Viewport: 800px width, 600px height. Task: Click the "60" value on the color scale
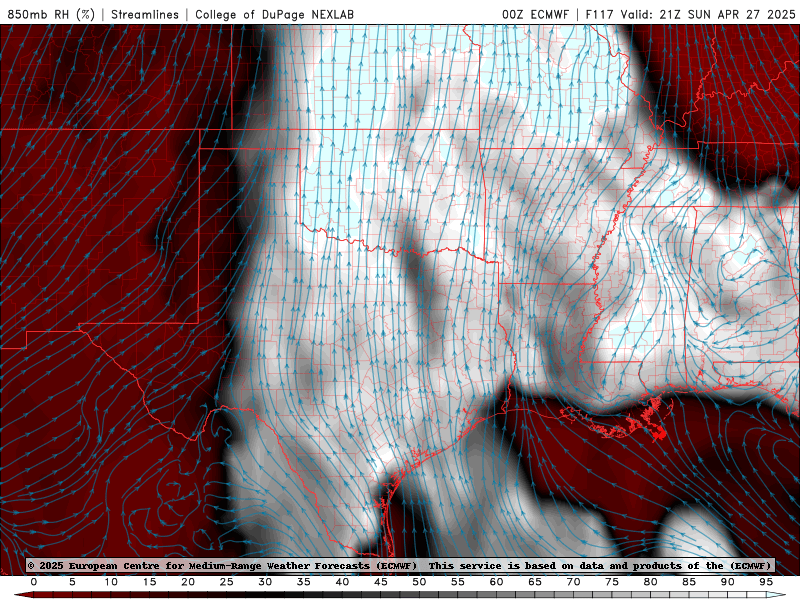coord(496,582)
